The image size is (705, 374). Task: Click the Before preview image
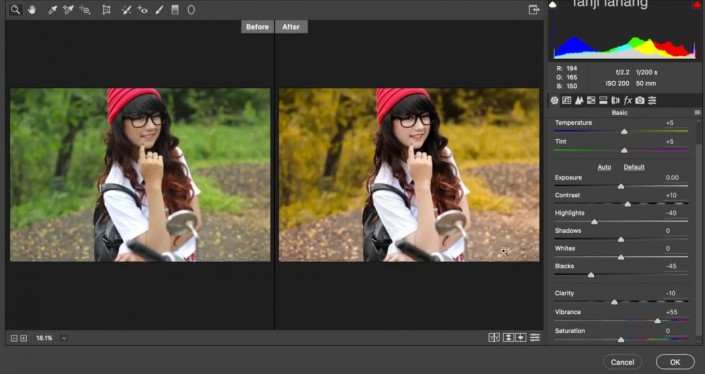click(x=140, y=174)
